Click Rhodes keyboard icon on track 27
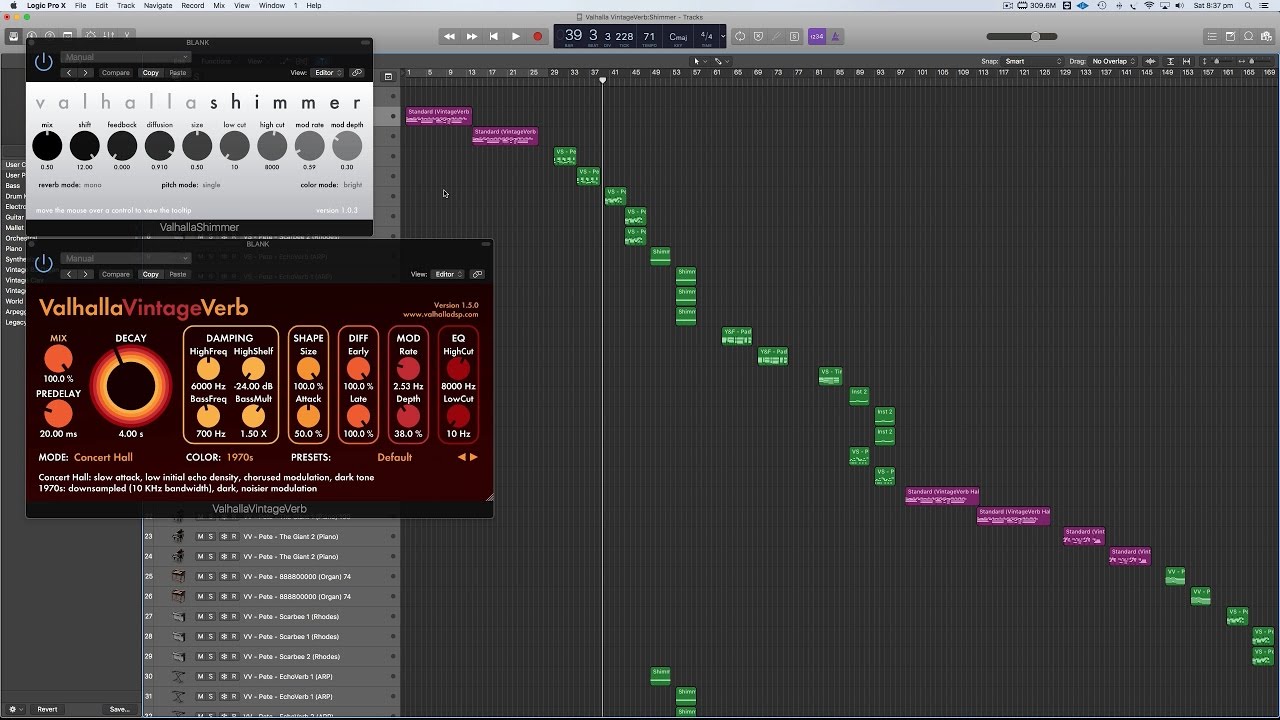This screenshot has height=720, width=1280. [x=178, y=617]
